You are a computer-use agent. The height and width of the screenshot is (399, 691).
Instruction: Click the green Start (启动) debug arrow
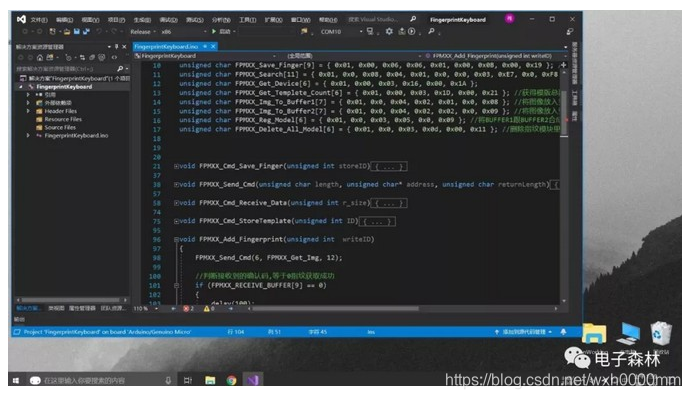pos(214,32)
